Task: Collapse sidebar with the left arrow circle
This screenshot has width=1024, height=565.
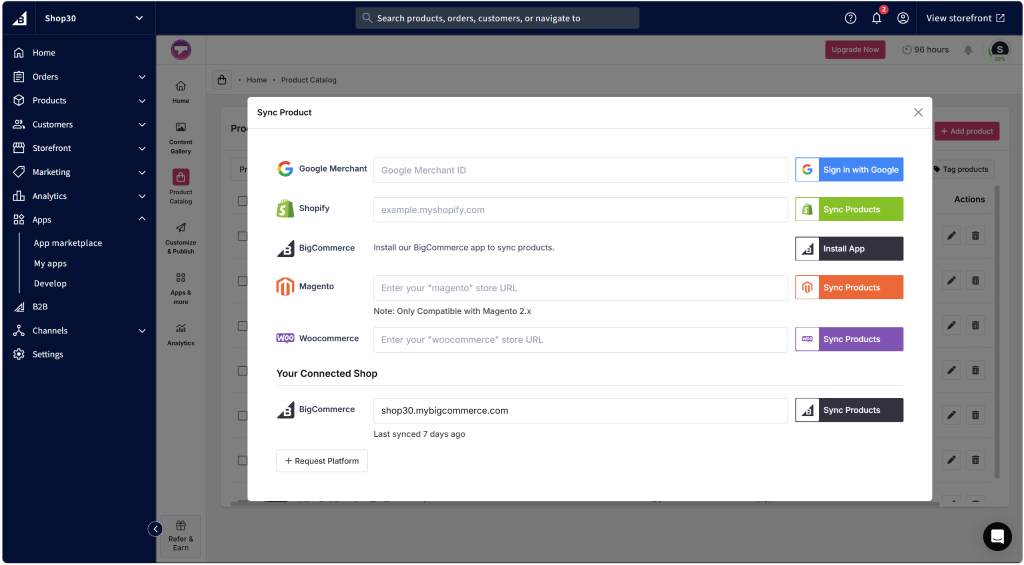Action: point(155,529)
